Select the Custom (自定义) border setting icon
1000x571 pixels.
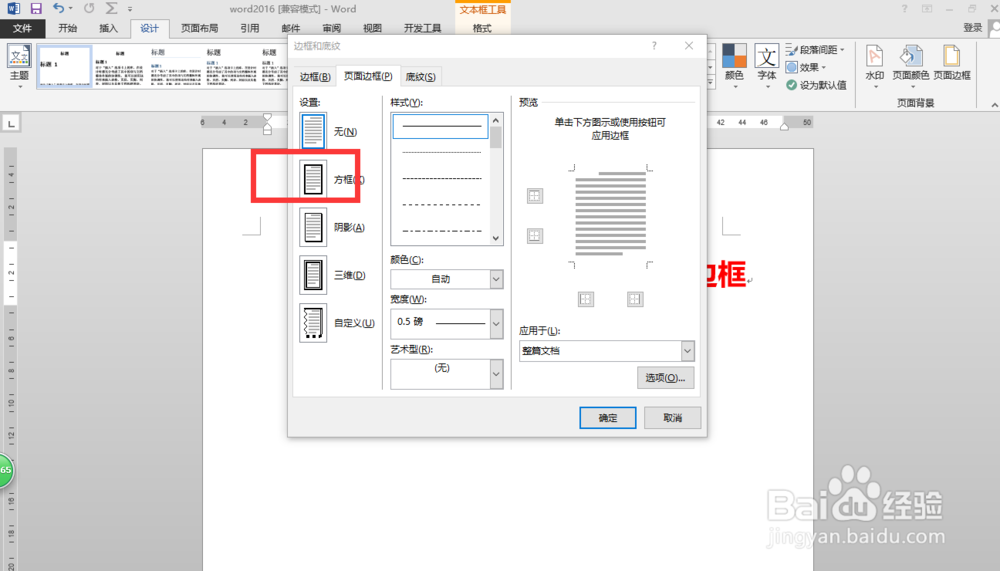[x=313, y=323]
